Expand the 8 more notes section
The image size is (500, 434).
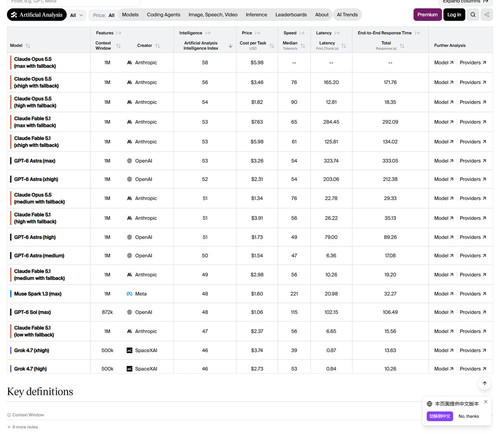pos(23,427)
